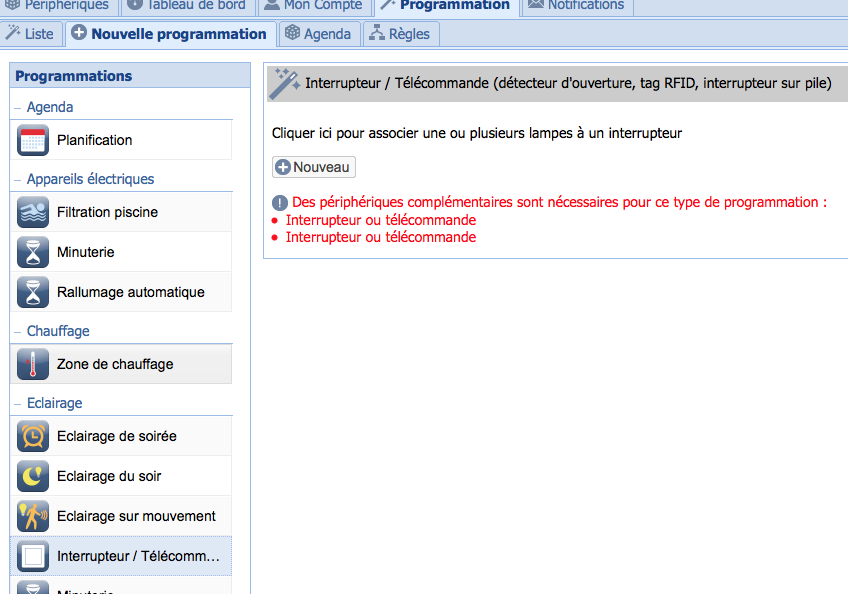Collapse the Agenda section
Image resolution: width=848 pixels, height=594 pixels.
18,108
